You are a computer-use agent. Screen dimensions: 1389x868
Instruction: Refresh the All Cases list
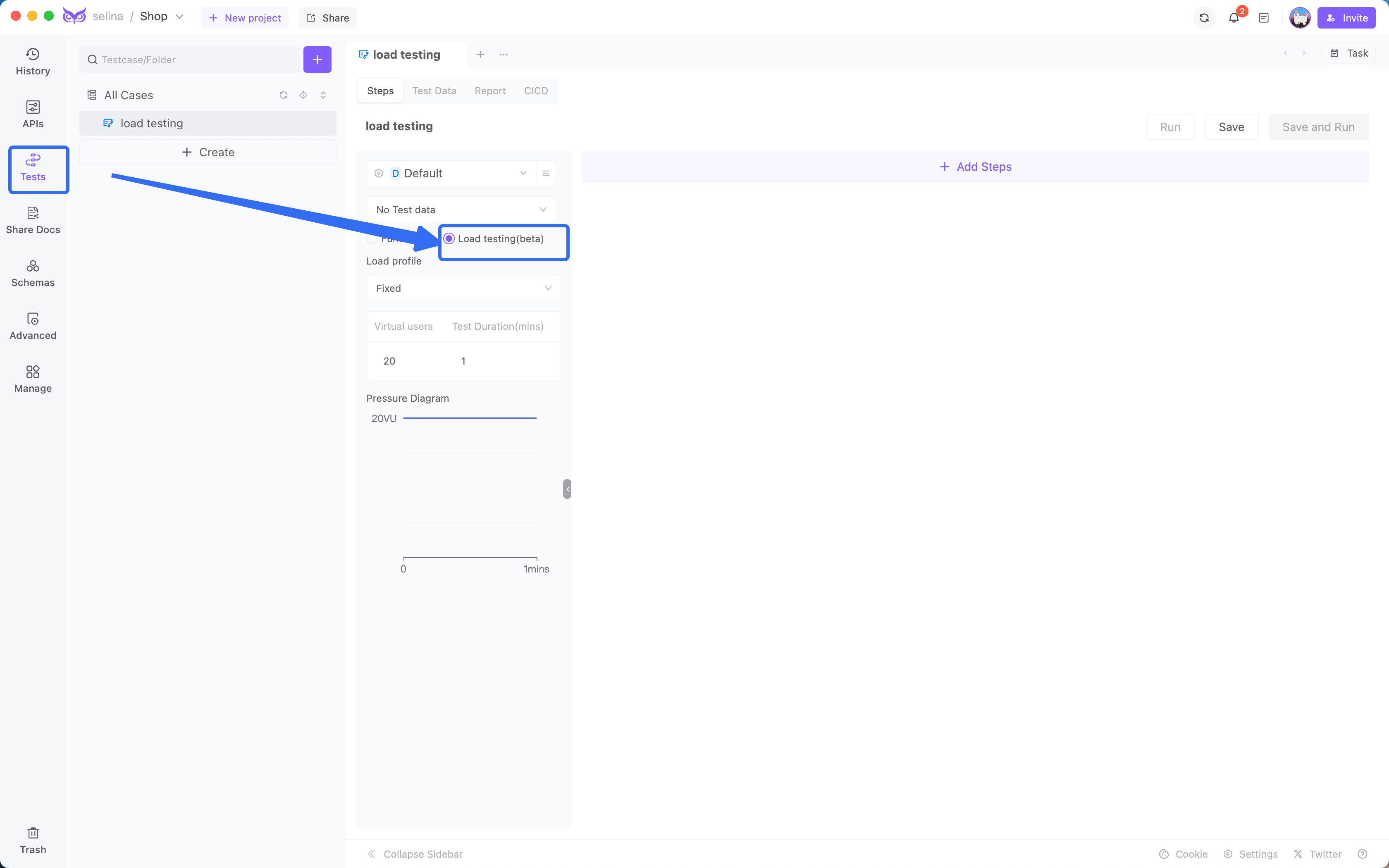(x=284, y=95)
